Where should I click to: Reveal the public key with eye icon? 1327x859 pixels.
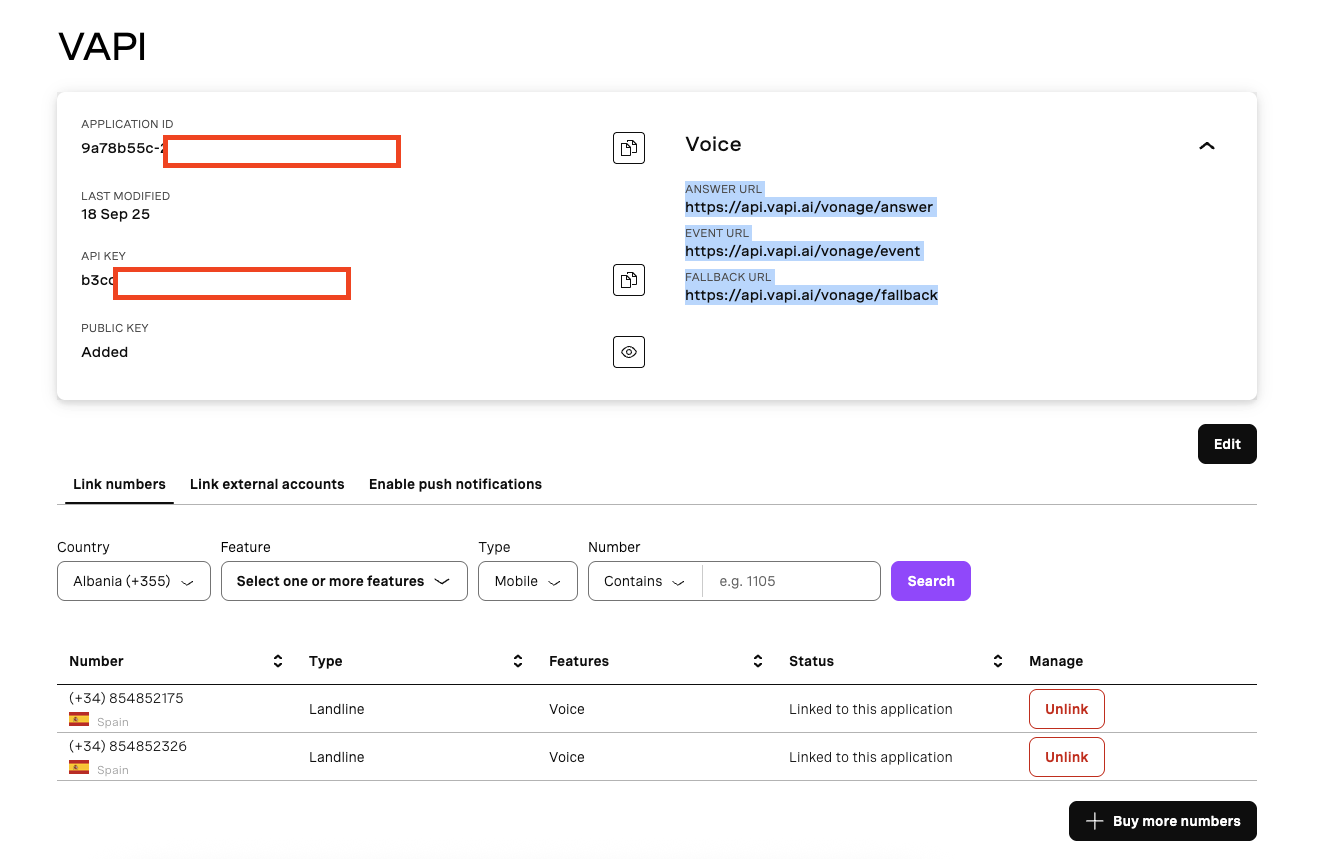(x=628, y=352)
